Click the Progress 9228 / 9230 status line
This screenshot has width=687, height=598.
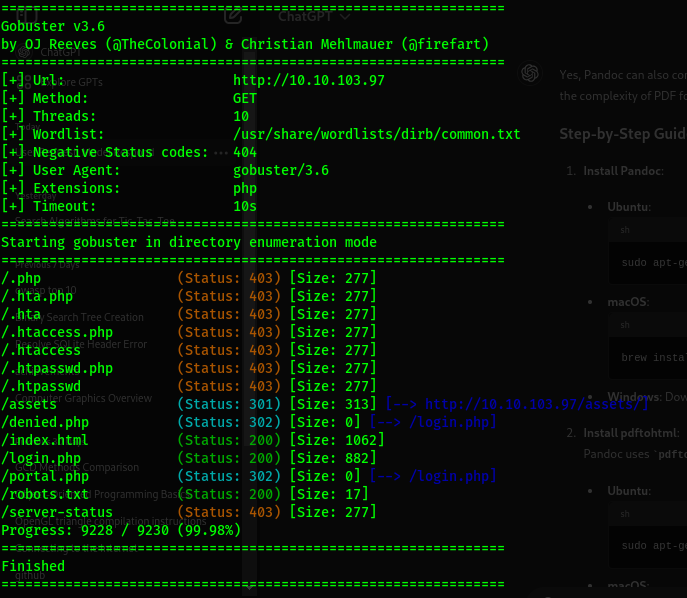click(x=120, y=530)
